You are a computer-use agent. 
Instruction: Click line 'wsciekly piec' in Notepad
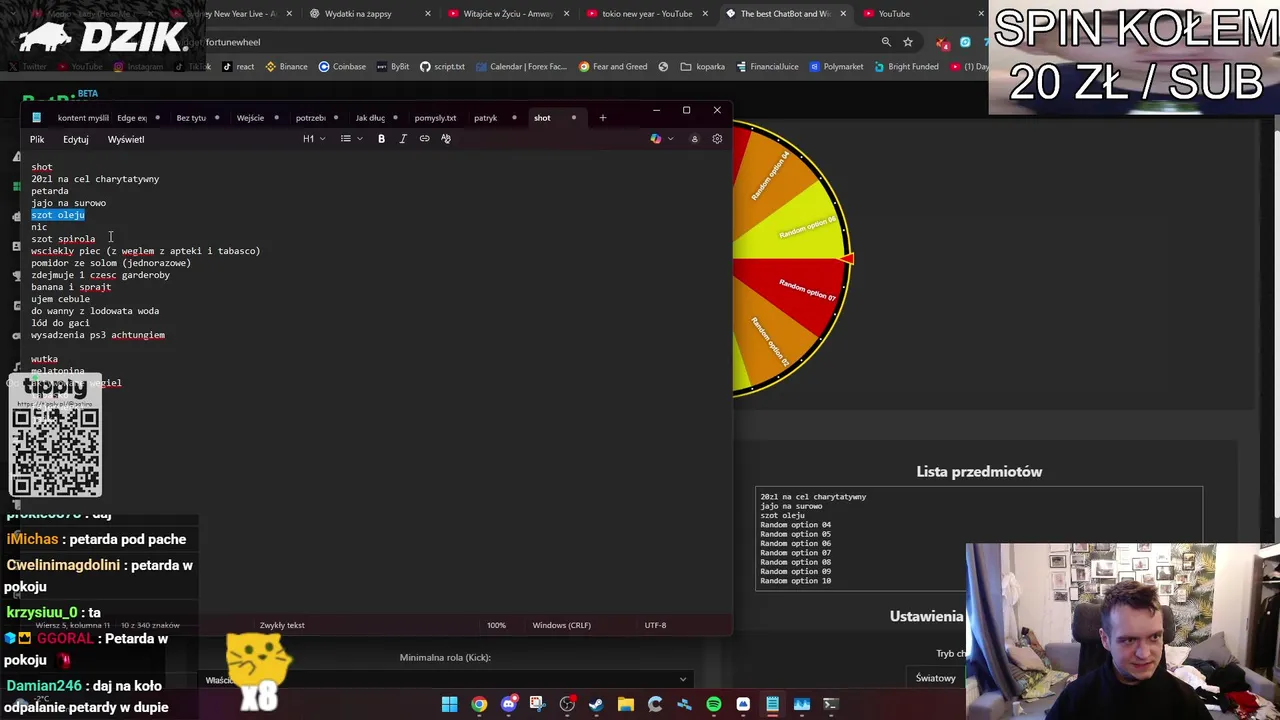click(145, 251)
